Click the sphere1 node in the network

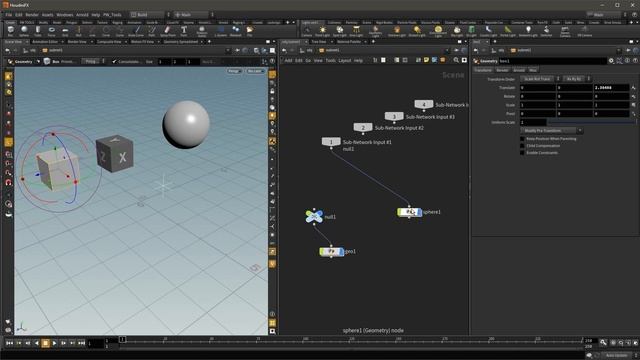point(409,212)
